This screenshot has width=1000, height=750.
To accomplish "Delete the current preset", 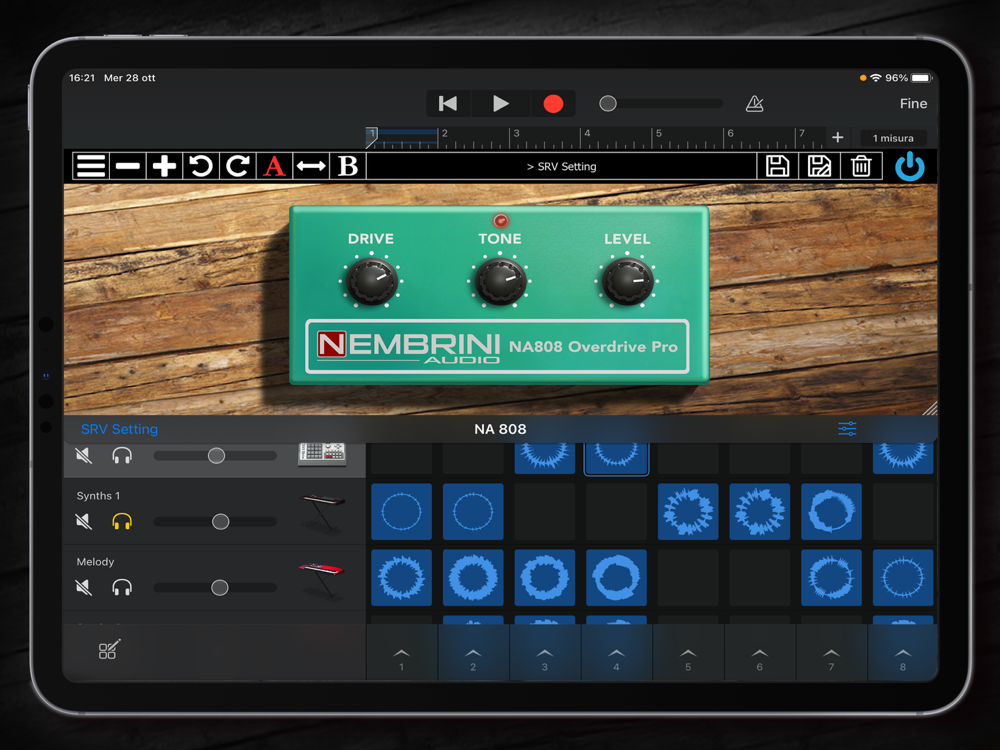I will pyautogui.click(x=861, y=166).
